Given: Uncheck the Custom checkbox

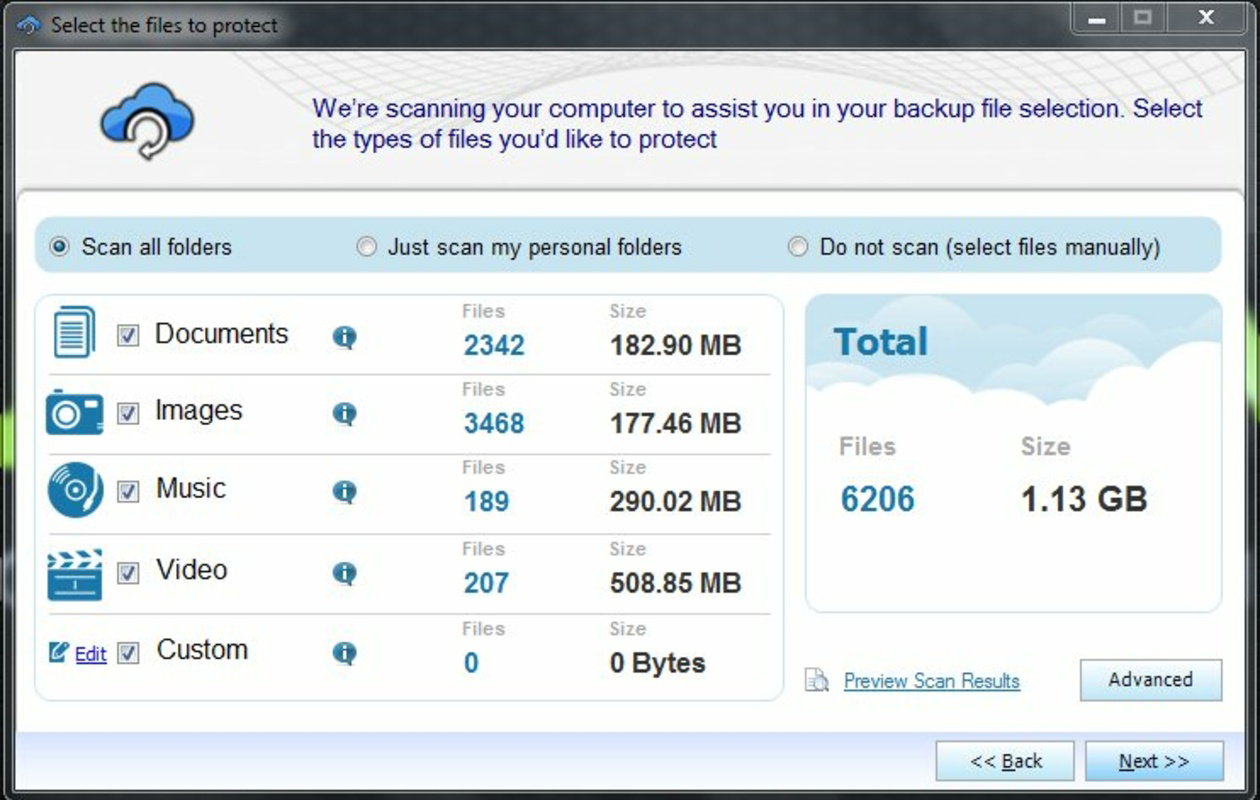Looking at the screenshot, I should (128, 653).
